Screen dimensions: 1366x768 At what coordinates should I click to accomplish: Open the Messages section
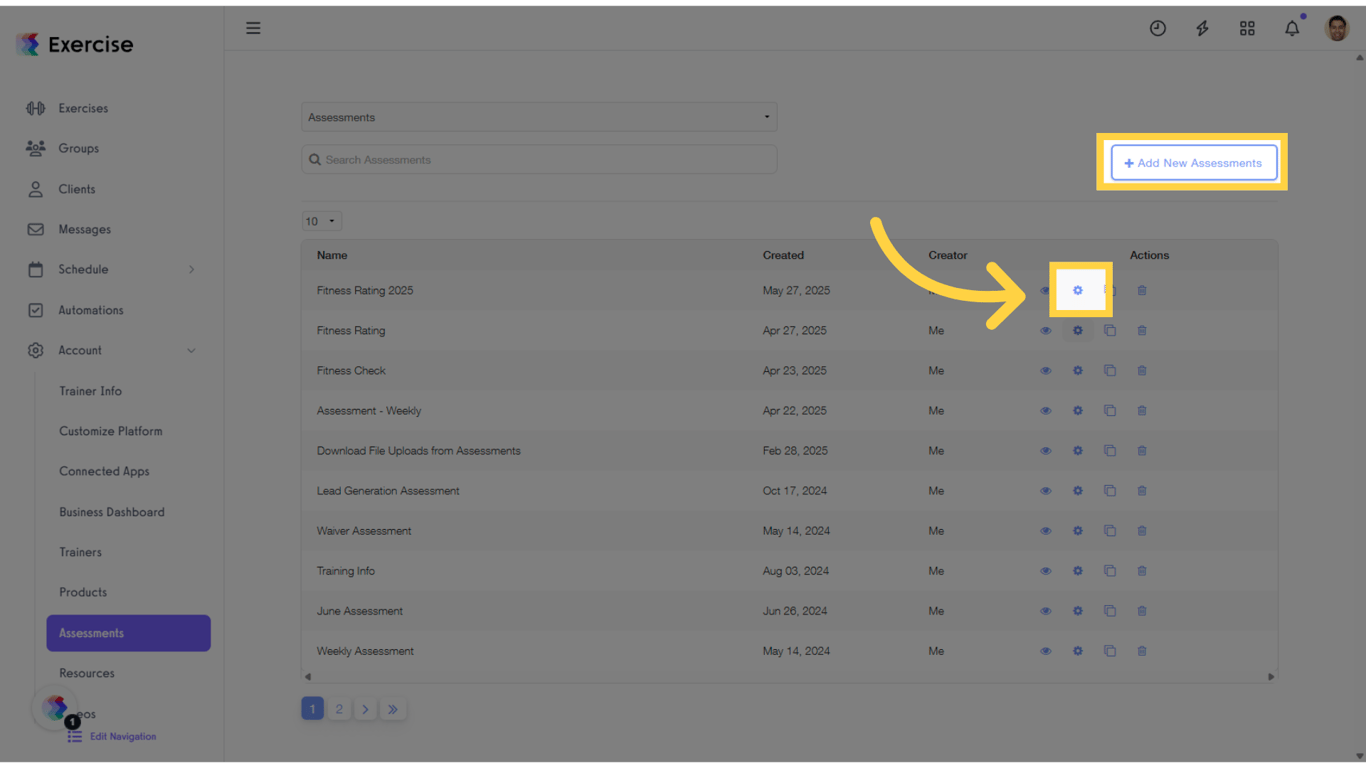point(85,229)
